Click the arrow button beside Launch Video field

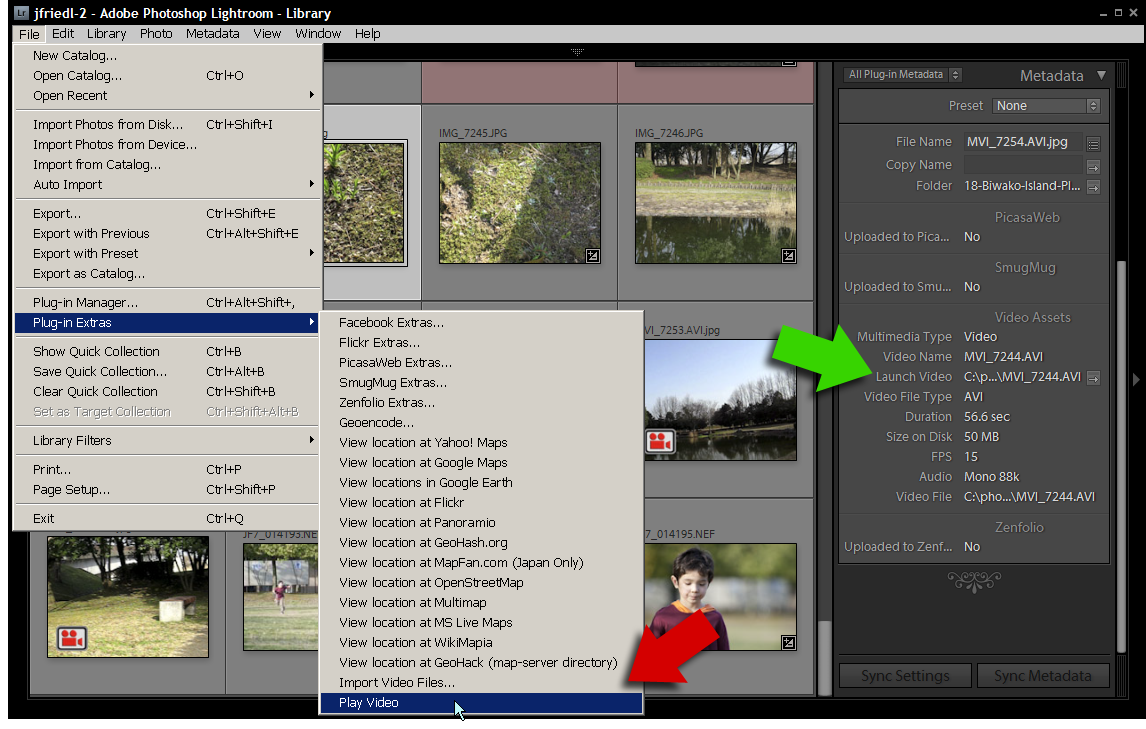click(1093, 378)
